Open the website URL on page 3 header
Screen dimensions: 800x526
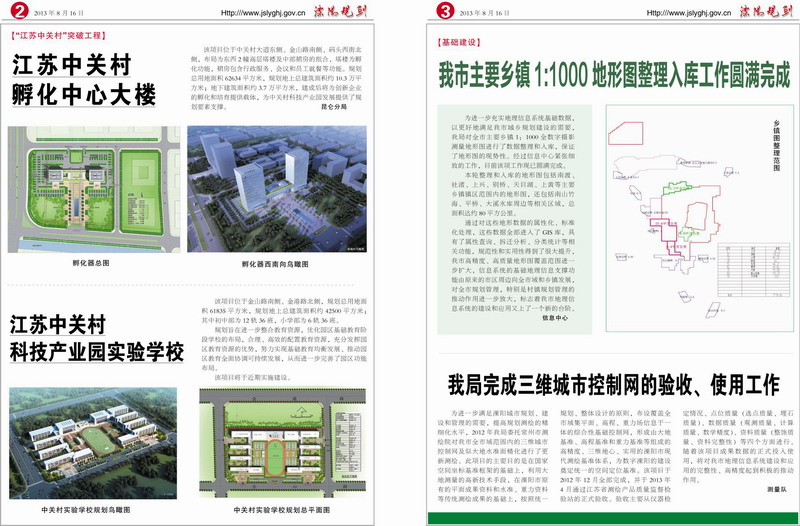[689, 13]
